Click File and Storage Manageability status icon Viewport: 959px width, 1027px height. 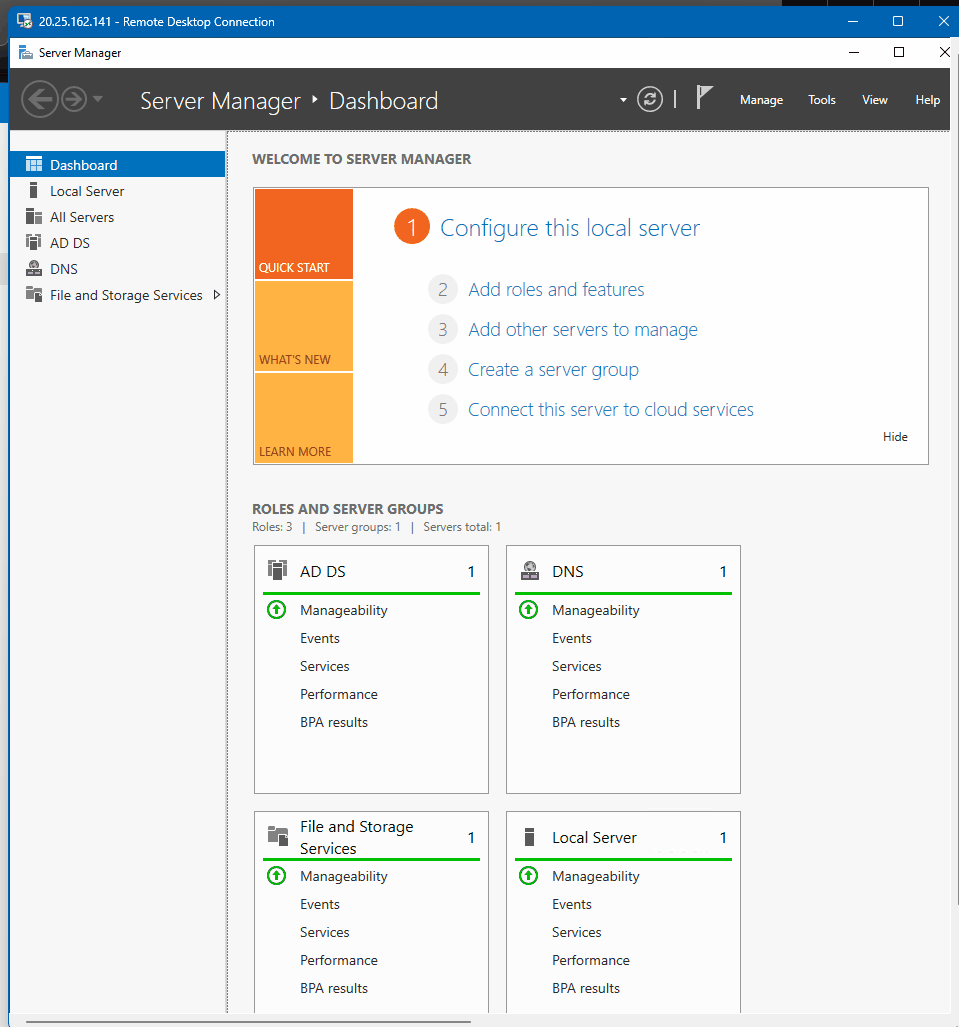click(x=276, y=876)
